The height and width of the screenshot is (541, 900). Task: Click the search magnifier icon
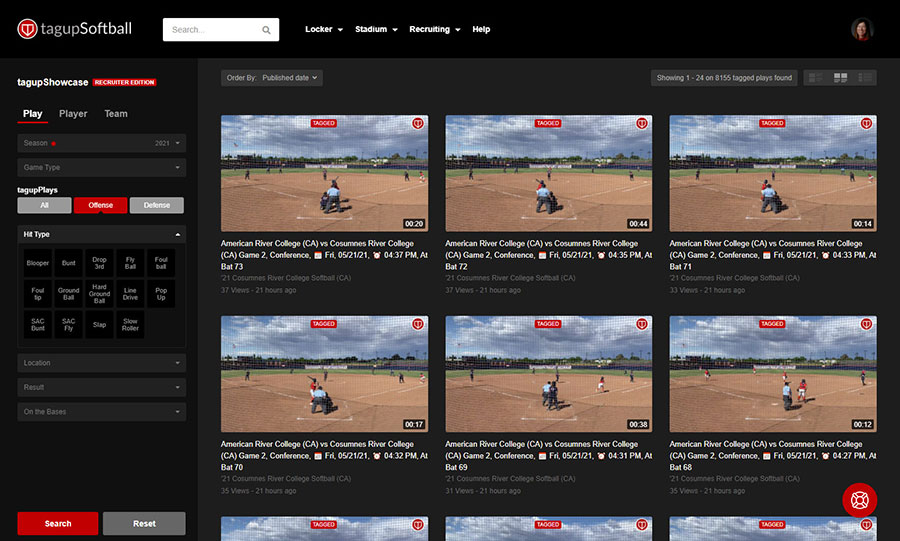(266, 30)
